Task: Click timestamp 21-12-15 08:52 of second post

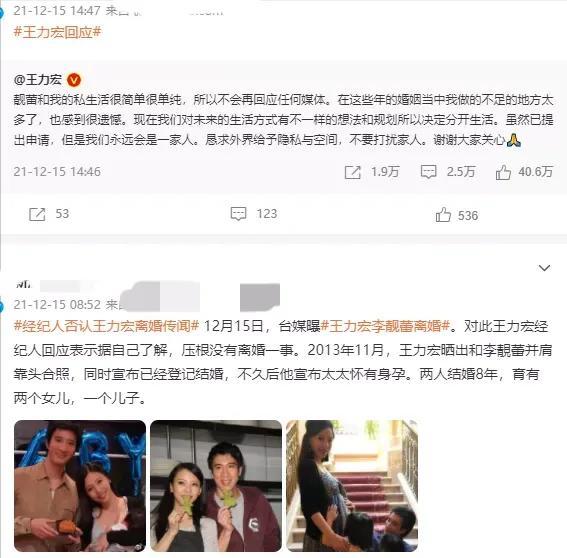Action: point(57,305)
